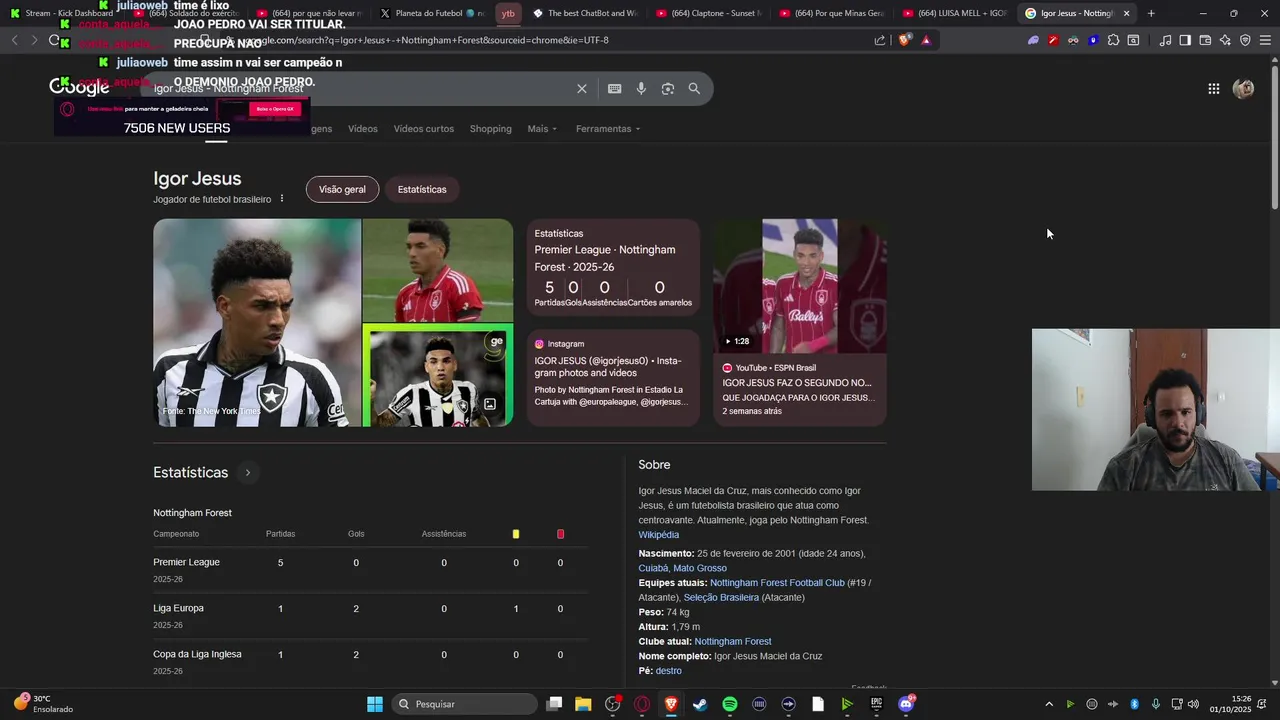Switch to the Visão geral chip

click(342, 189)
